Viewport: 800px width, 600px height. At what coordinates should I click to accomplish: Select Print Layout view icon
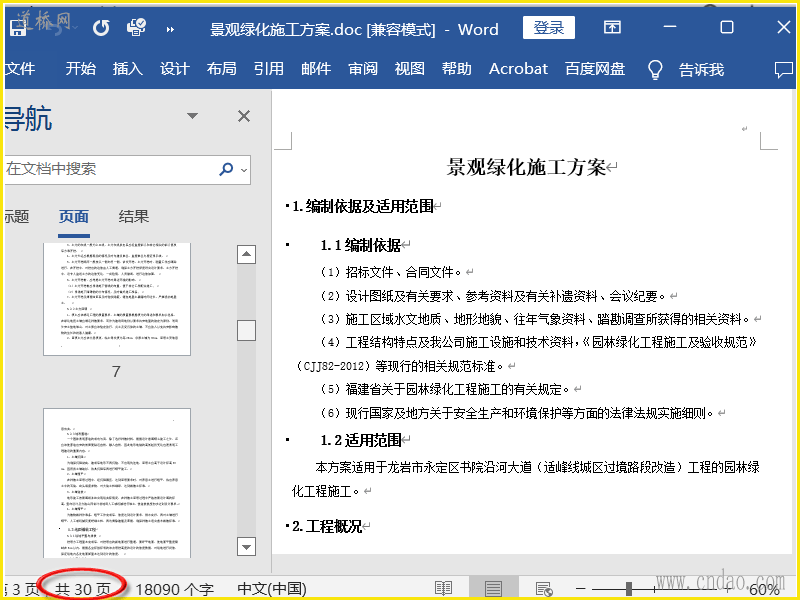493,588
